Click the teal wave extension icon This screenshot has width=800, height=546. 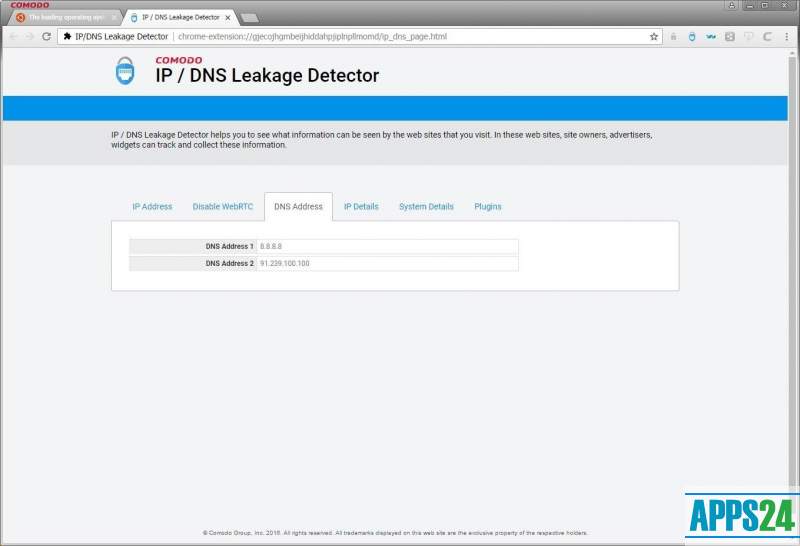711,37
